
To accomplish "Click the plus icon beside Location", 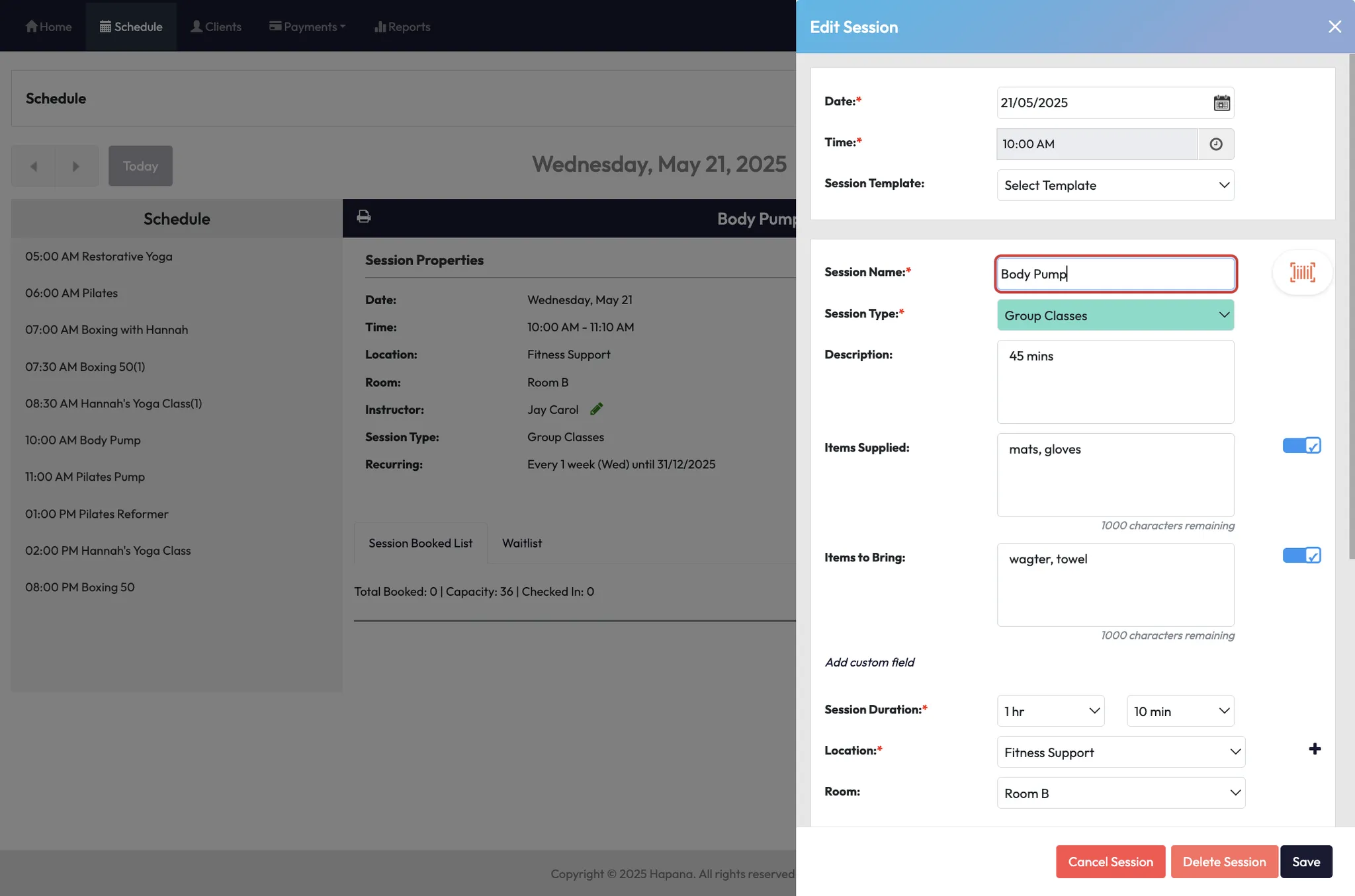I will point(1315,749).
